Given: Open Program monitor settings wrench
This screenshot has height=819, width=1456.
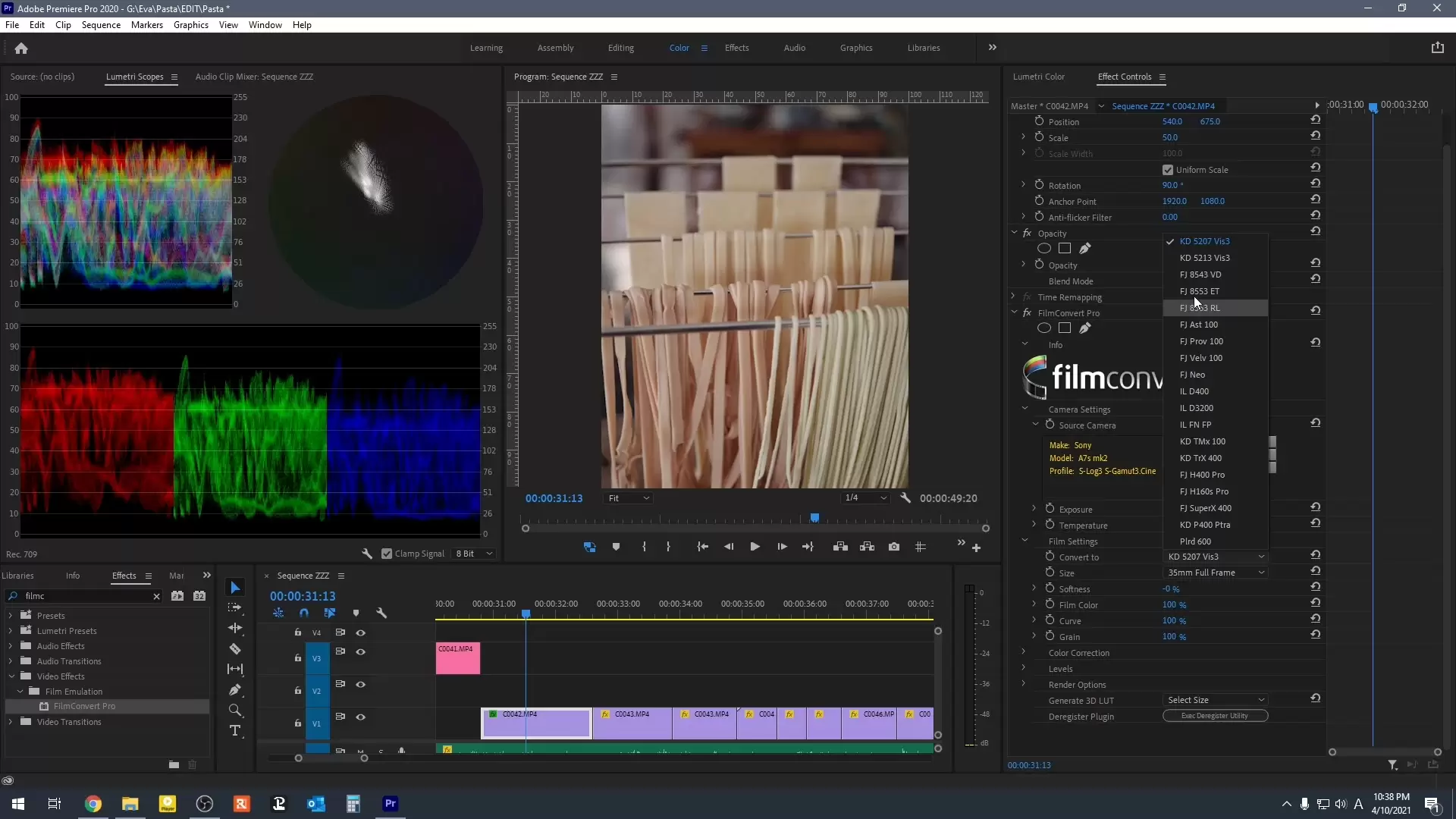Looking at the screenshot, I should coord(905,498).
